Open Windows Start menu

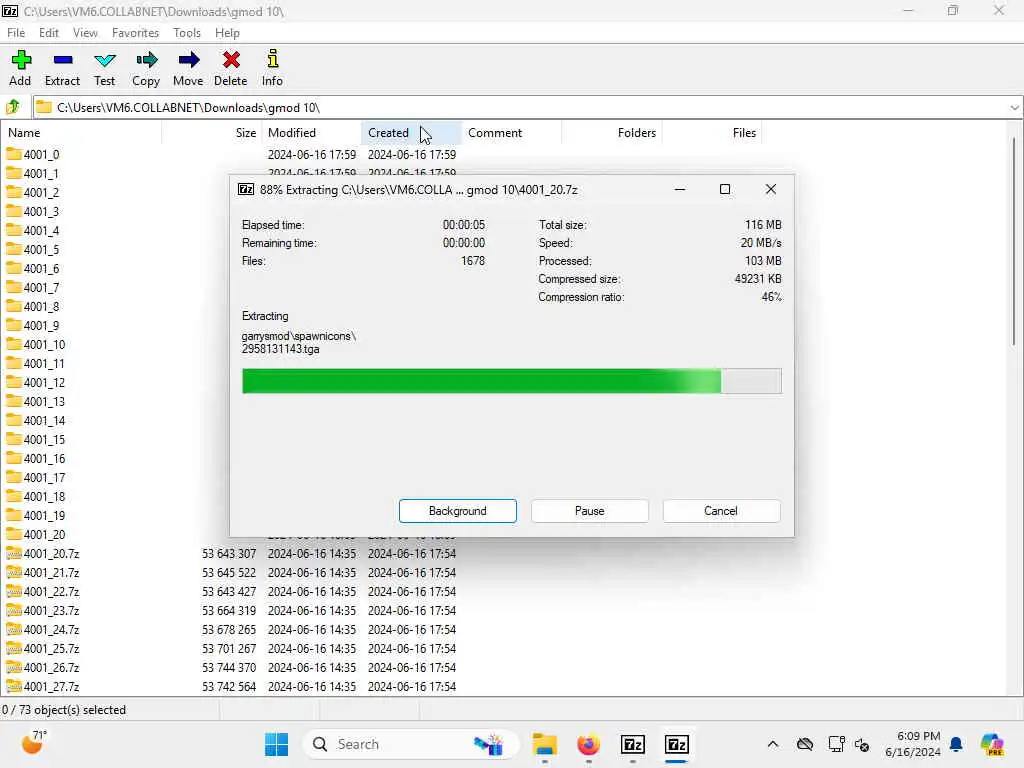(276, 744)
